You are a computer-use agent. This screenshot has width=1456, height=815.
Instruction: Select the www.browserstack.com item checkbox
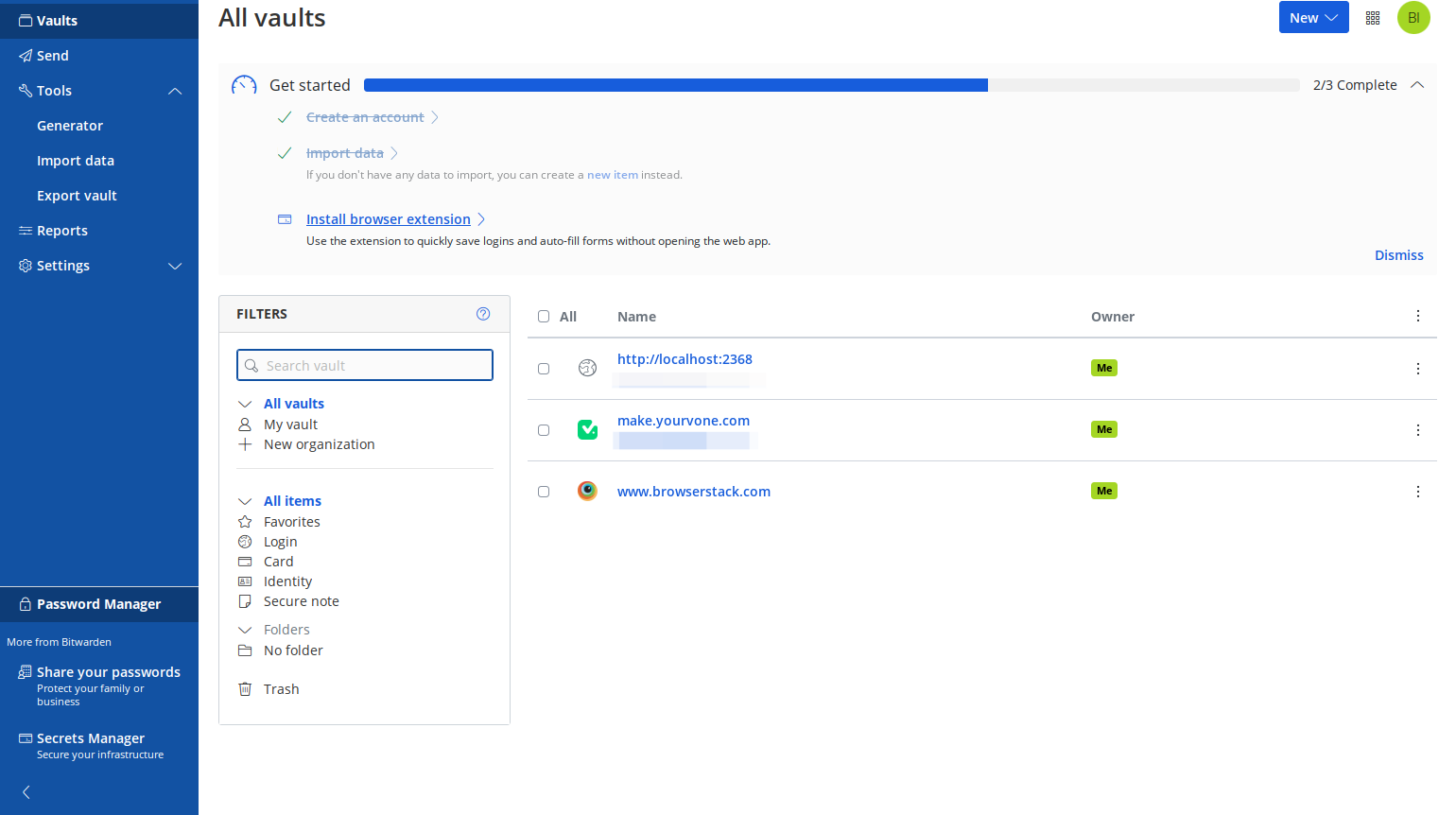pyautogui.click(x=544, y=492)
